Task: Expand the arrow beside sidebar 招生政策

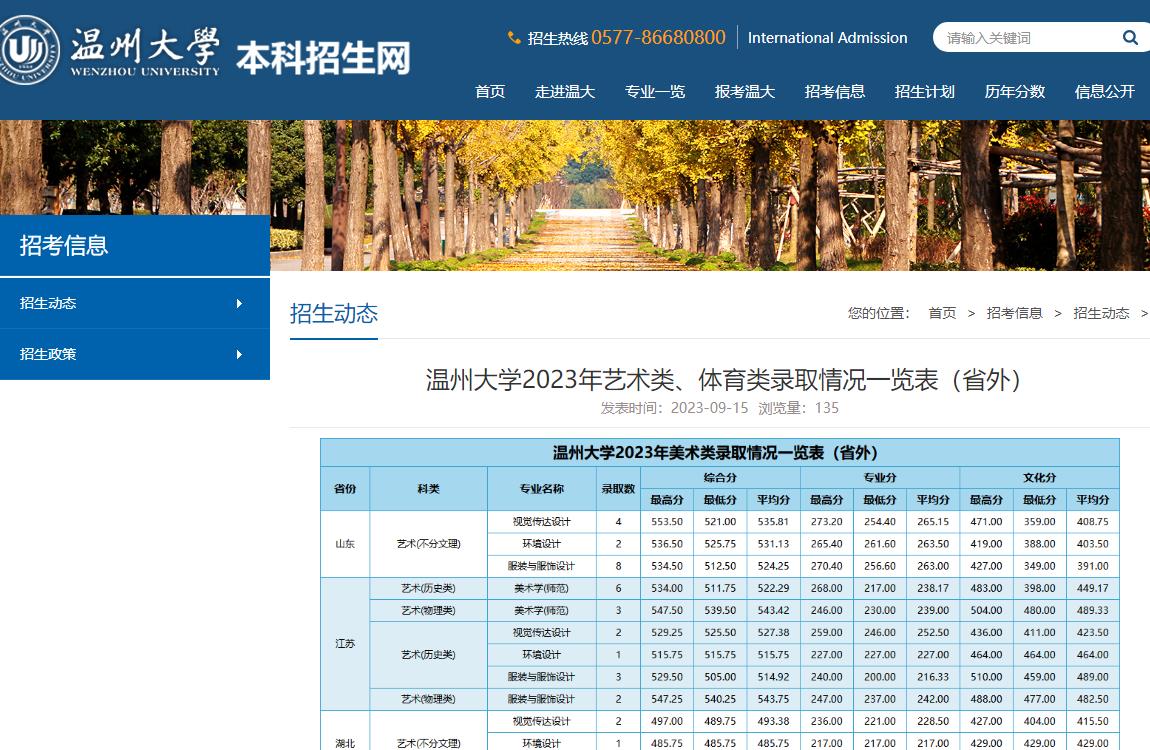Action: (x=239, y=354)
